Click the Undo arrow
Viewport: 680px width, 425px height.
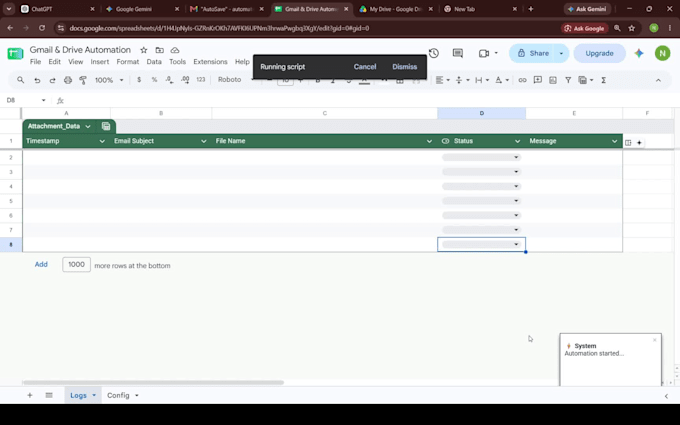(37, 80)
